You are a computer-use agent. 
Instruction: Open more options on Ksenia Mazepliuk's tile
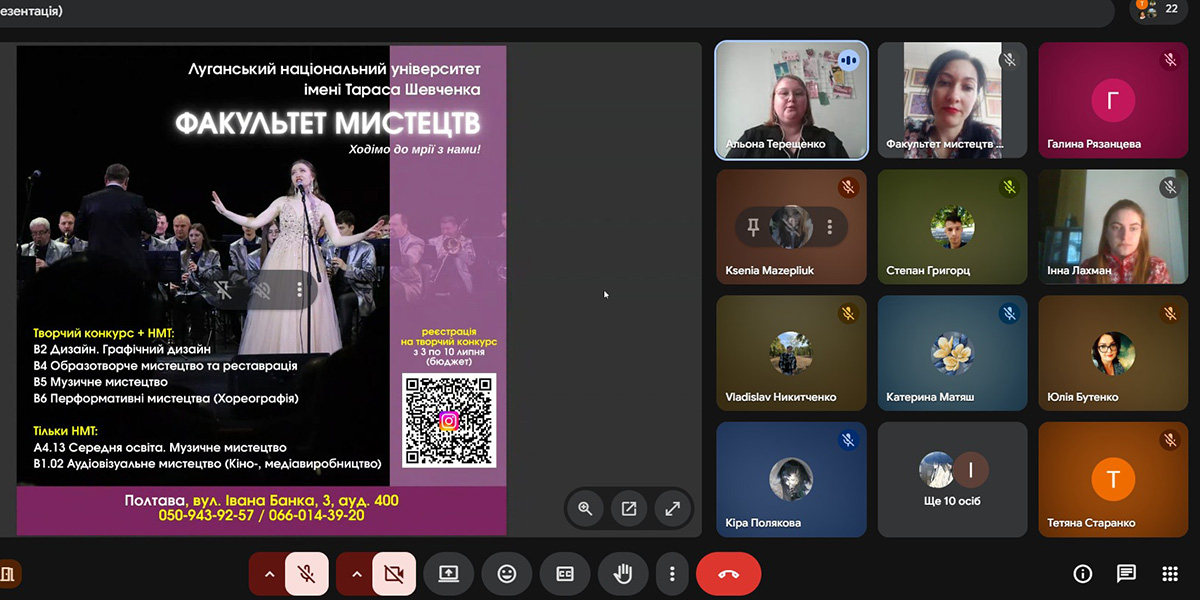coord(829,227)
